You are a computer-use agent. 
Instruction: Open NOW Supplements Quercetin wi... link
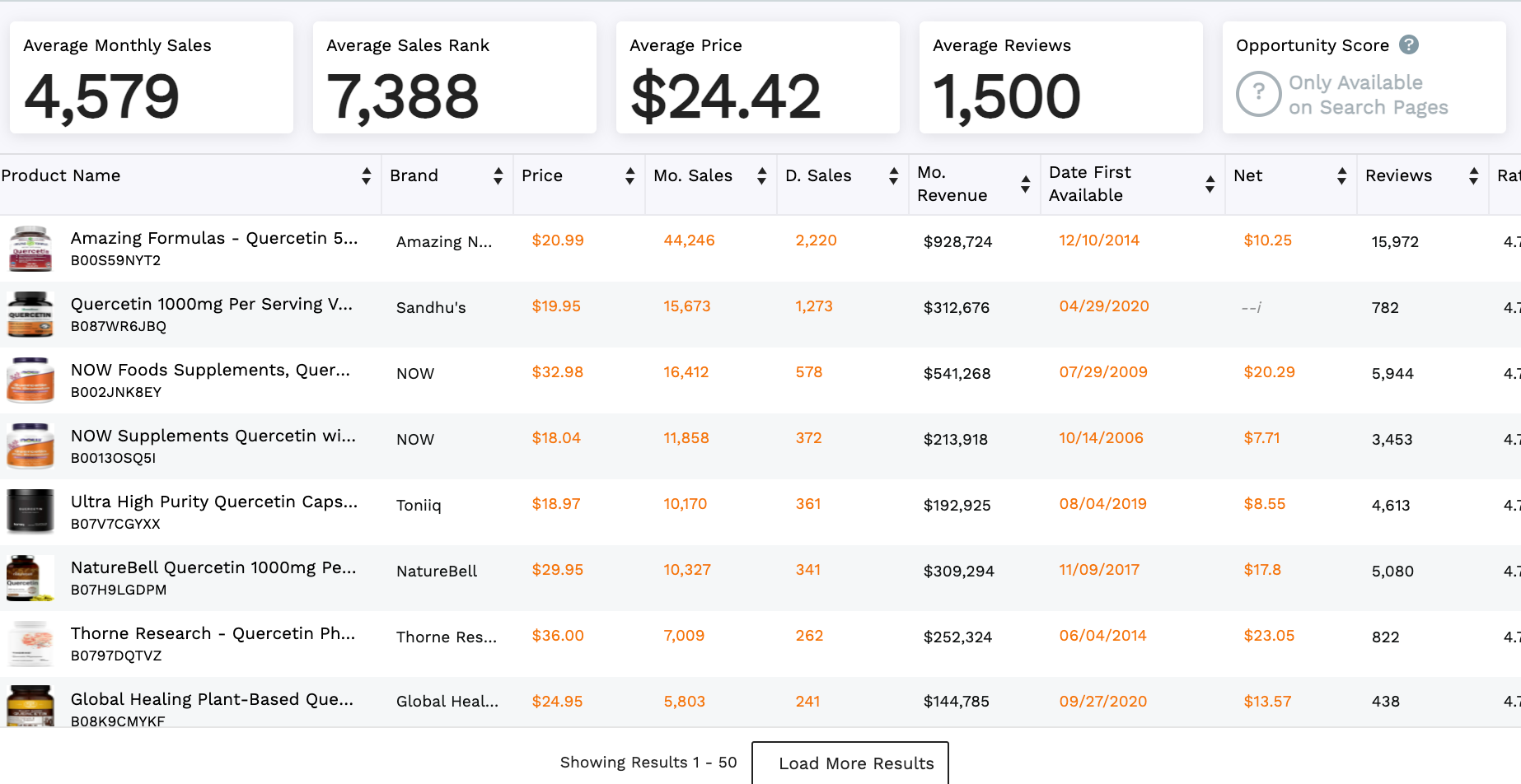point(213,436)
